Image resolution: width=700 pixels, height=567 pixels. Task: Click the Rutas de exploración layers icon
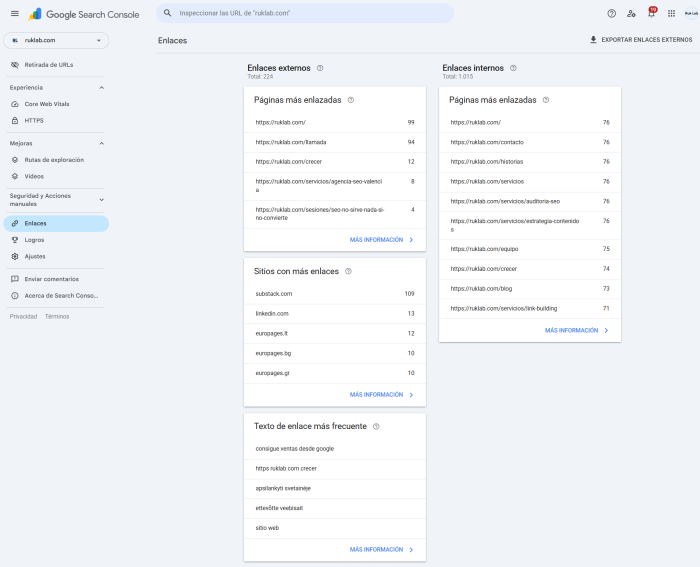(15, 160)
